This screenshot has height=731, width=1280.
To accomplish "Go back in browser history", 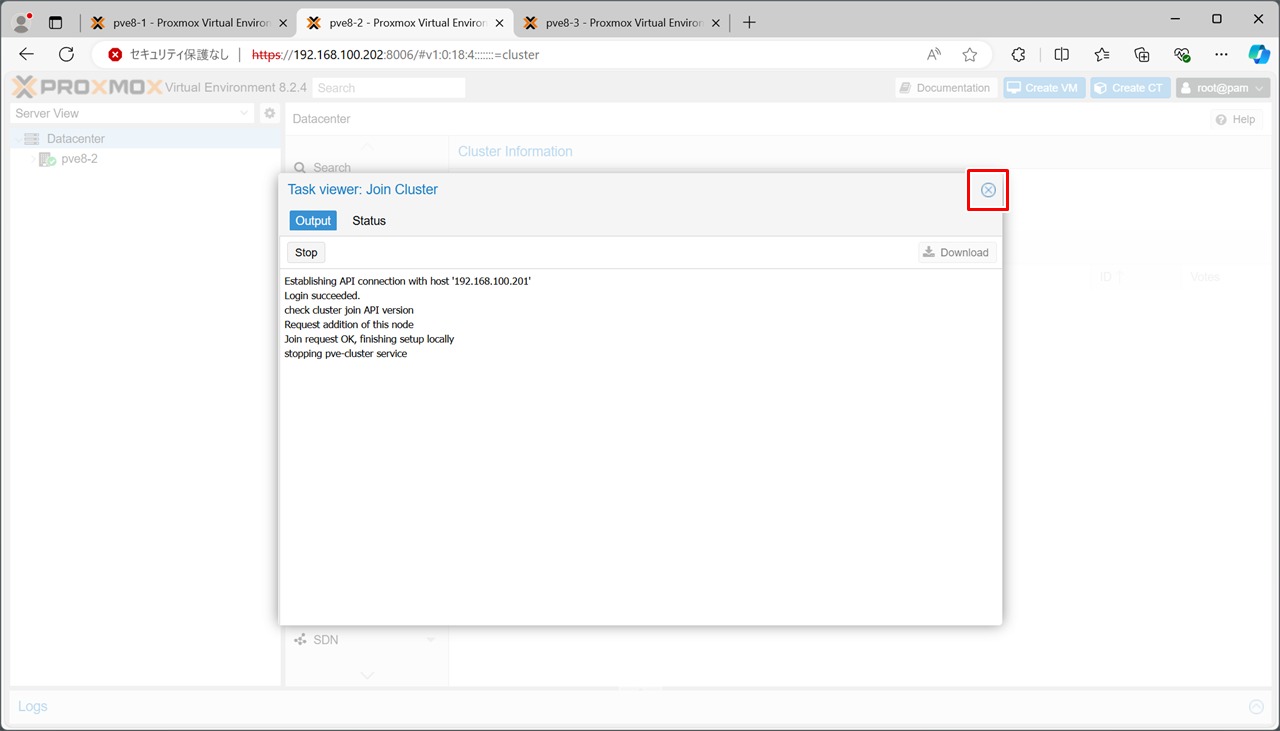I will point(27,55).
